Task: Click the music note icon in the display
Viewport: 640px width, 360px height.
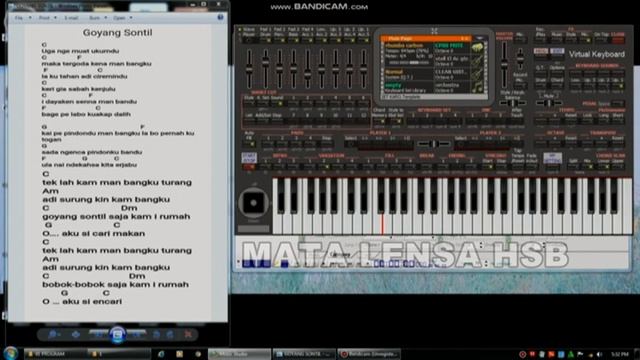Action: 476,87
